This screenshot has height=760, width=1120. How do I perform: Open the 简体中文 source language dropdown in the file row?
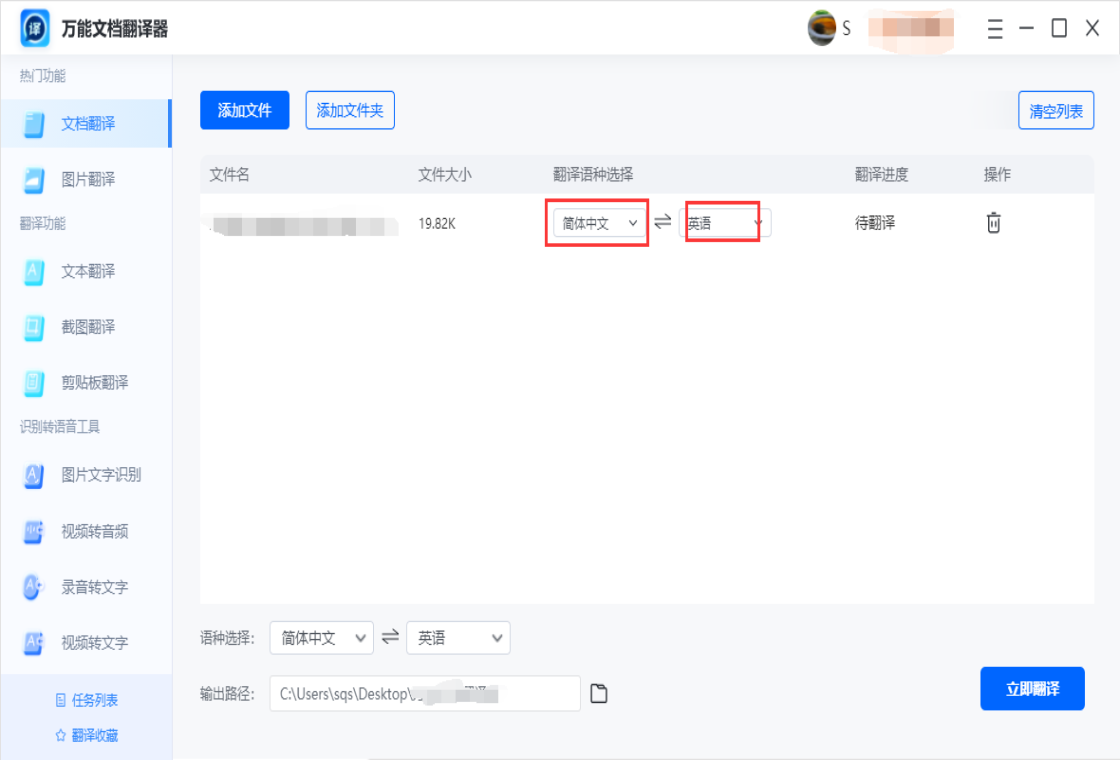(x=596, y=223)
